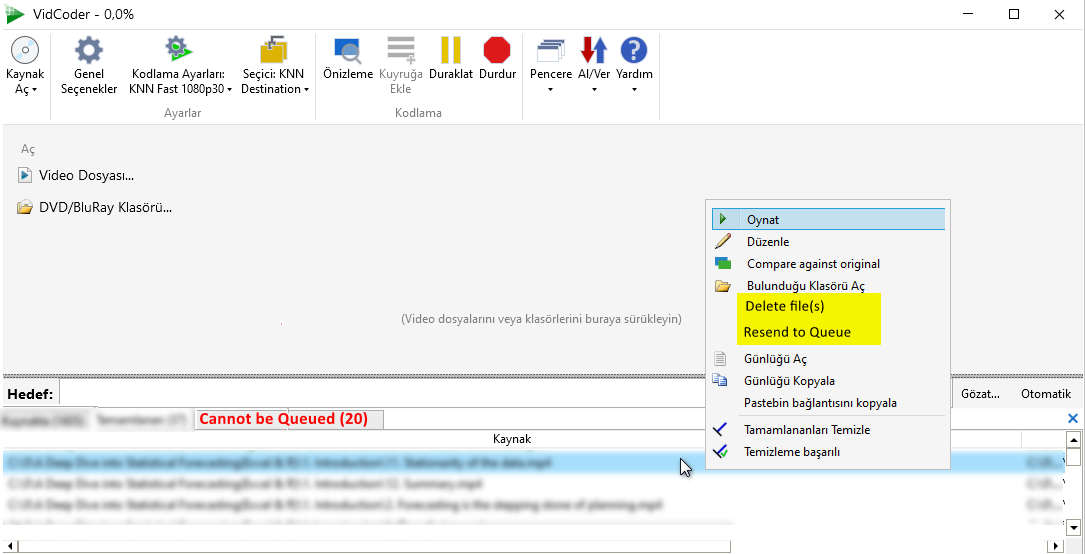Viewport: 1085px width, 554px height.
Task: Select Pastebin bağlantısını kopyala
Action: click(820, 403)
